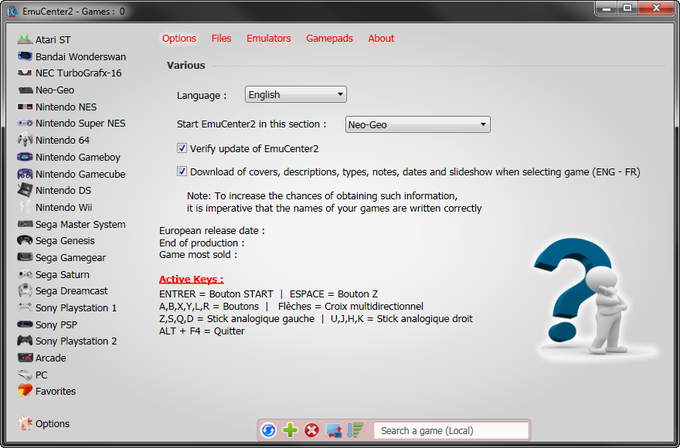Click the red X delete icon
This screenshot has height=448, width=680.
click(311, 430)
